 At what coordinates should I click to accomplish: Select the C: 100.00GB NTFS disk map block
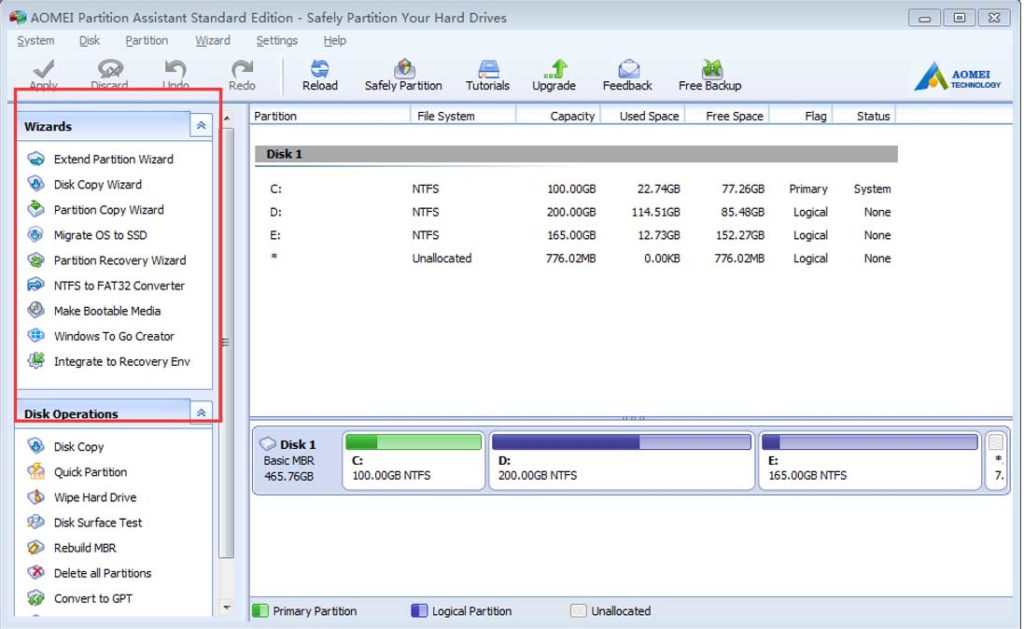point(413,460)
